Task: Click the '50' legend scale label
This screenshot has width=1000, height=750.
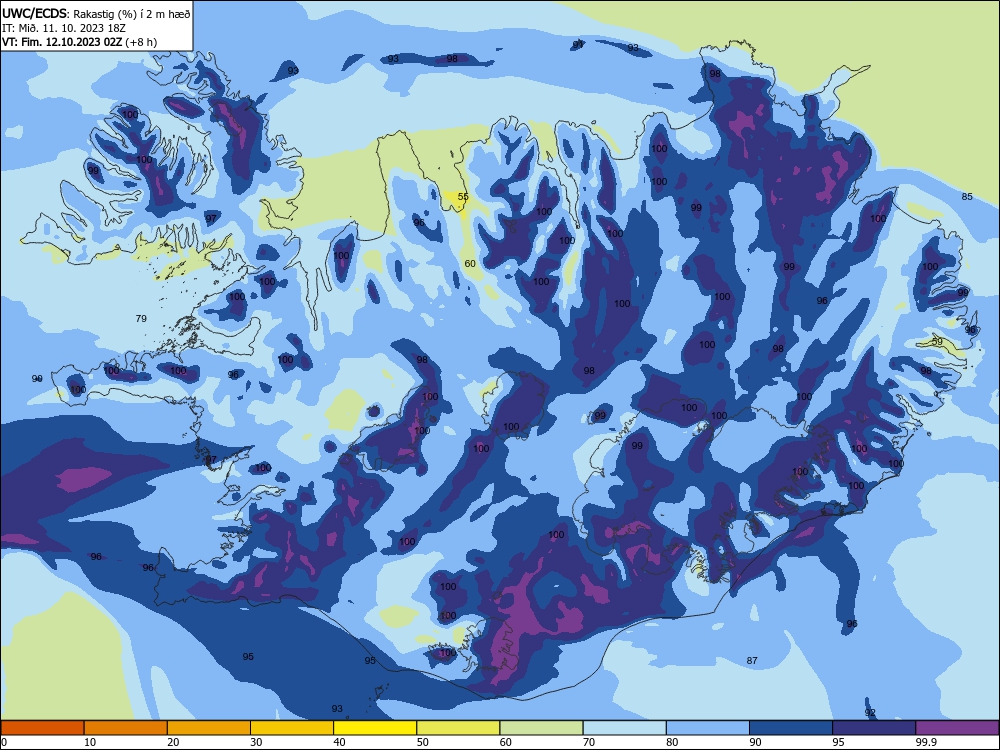Action: click(x=422, y=742)
